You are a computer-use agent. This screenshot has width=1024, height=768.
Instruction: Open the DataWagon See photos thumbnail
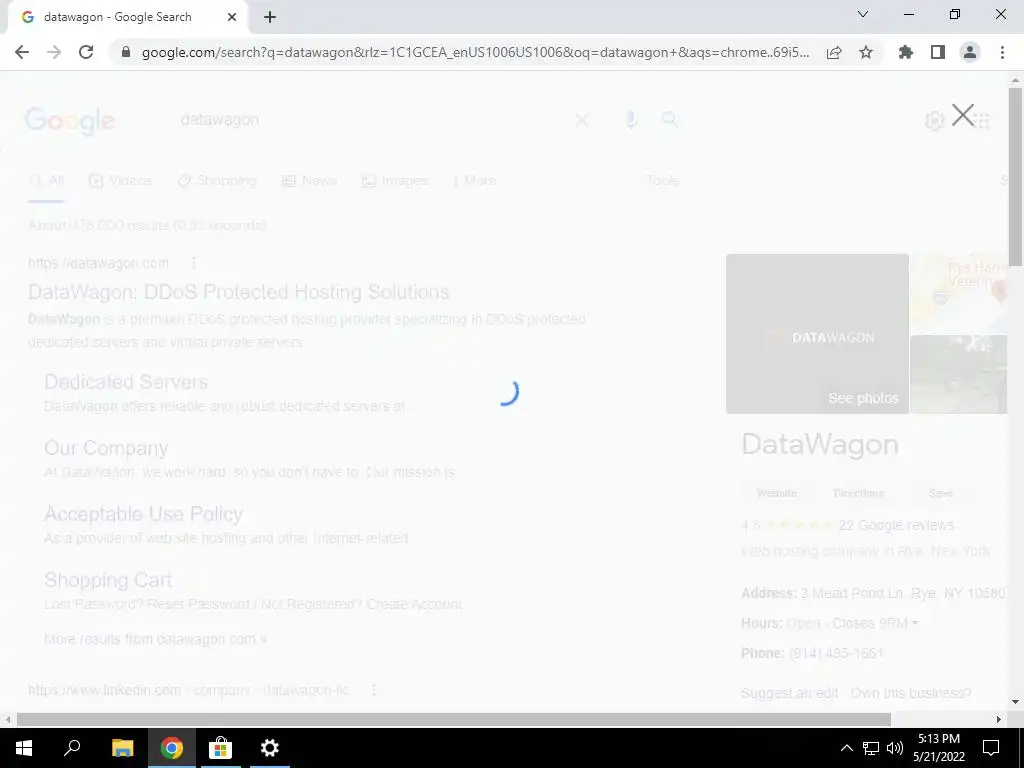[817, 334]
